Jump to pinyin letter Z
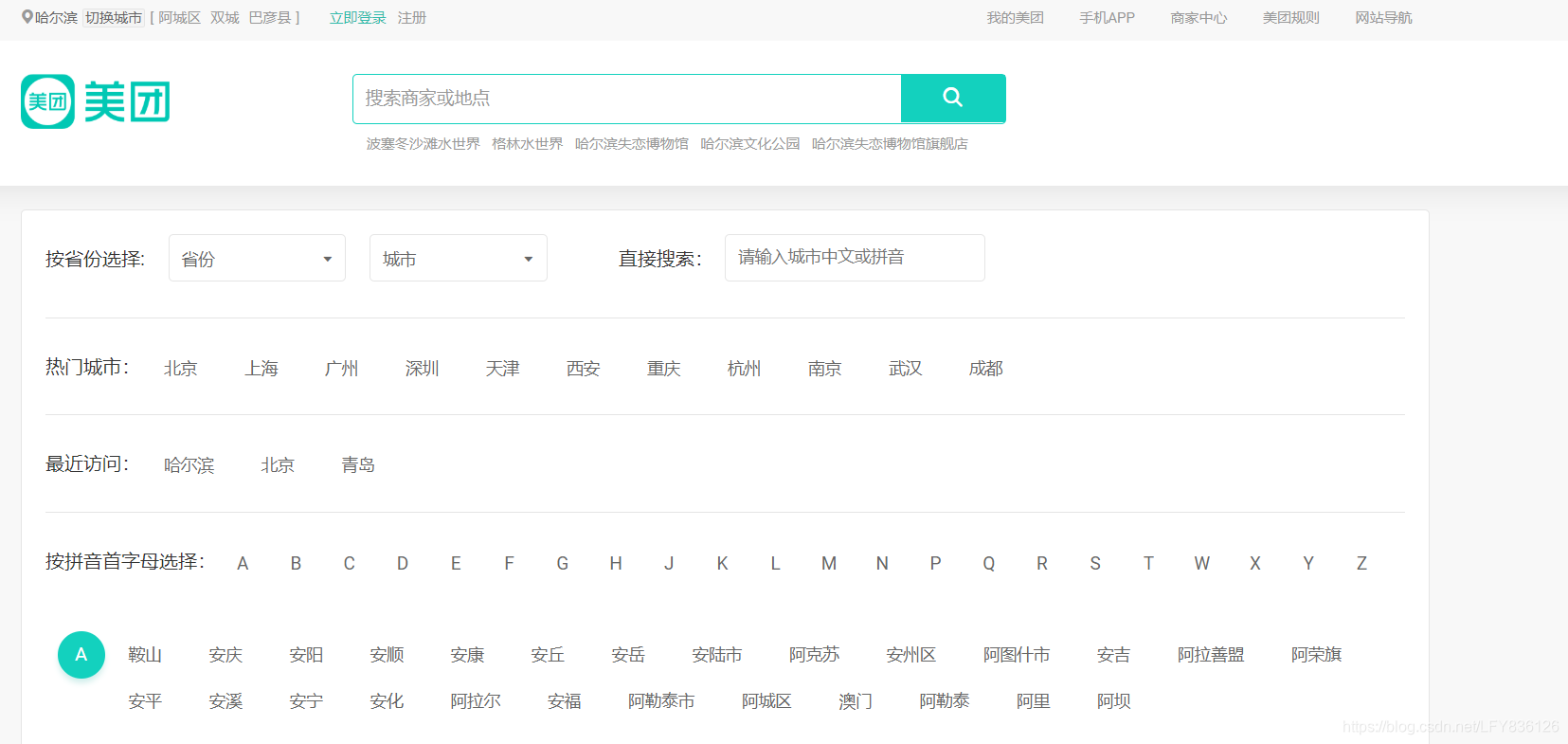The height and width of the screenshot is (744, 1568). pyautogui.click(x=1361, y=563)
